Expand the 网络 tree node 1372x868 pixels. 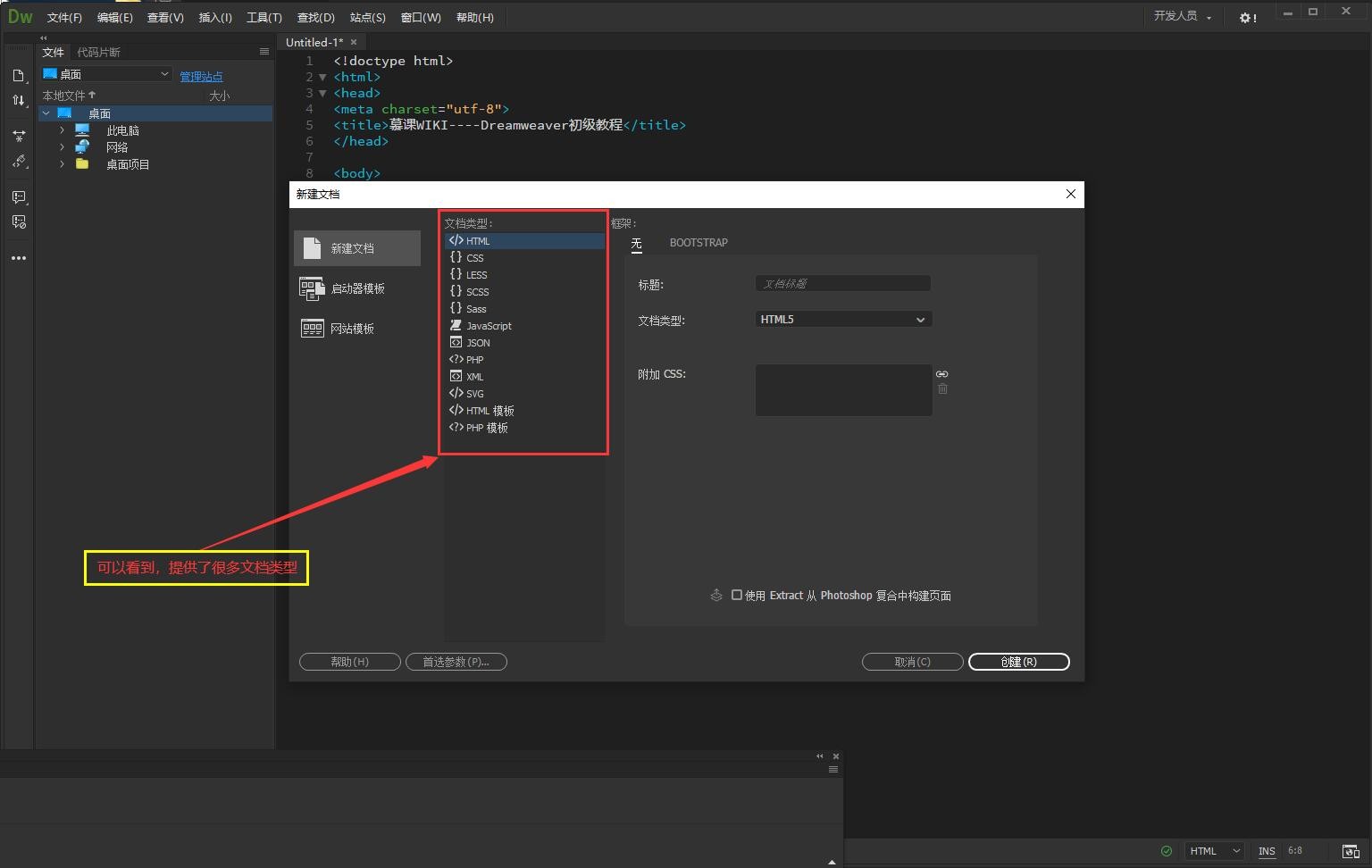pyautogui.click(x=62, y=147)
